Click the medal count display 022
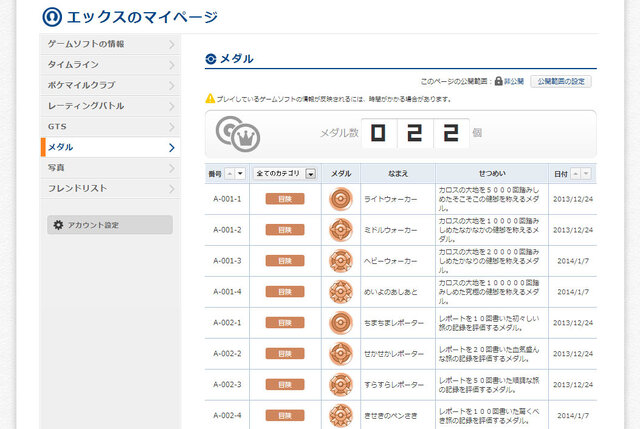The image size is (640, 429). click(415, 133)
